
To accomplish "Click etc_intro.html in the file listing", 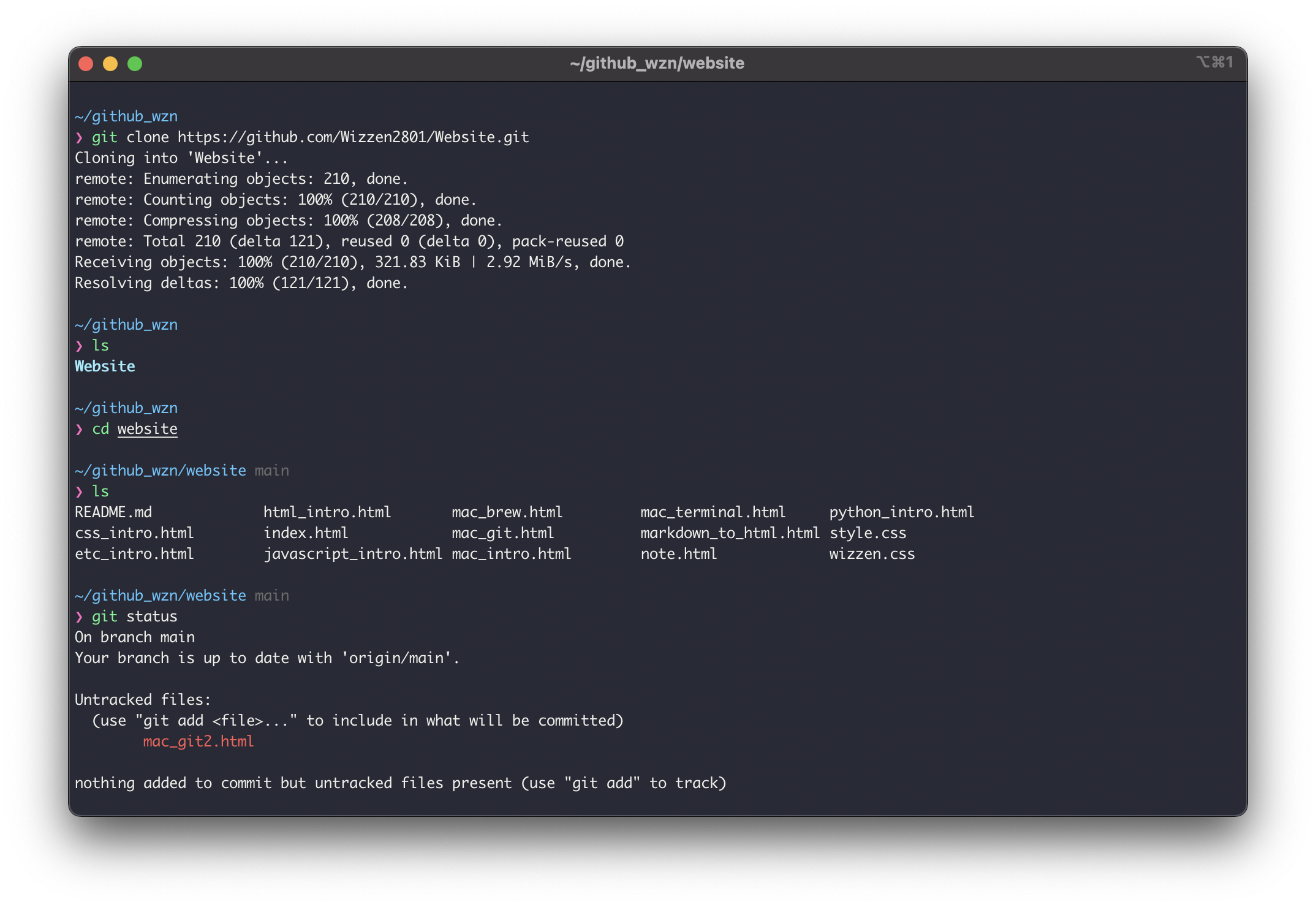I will (134, 554).
